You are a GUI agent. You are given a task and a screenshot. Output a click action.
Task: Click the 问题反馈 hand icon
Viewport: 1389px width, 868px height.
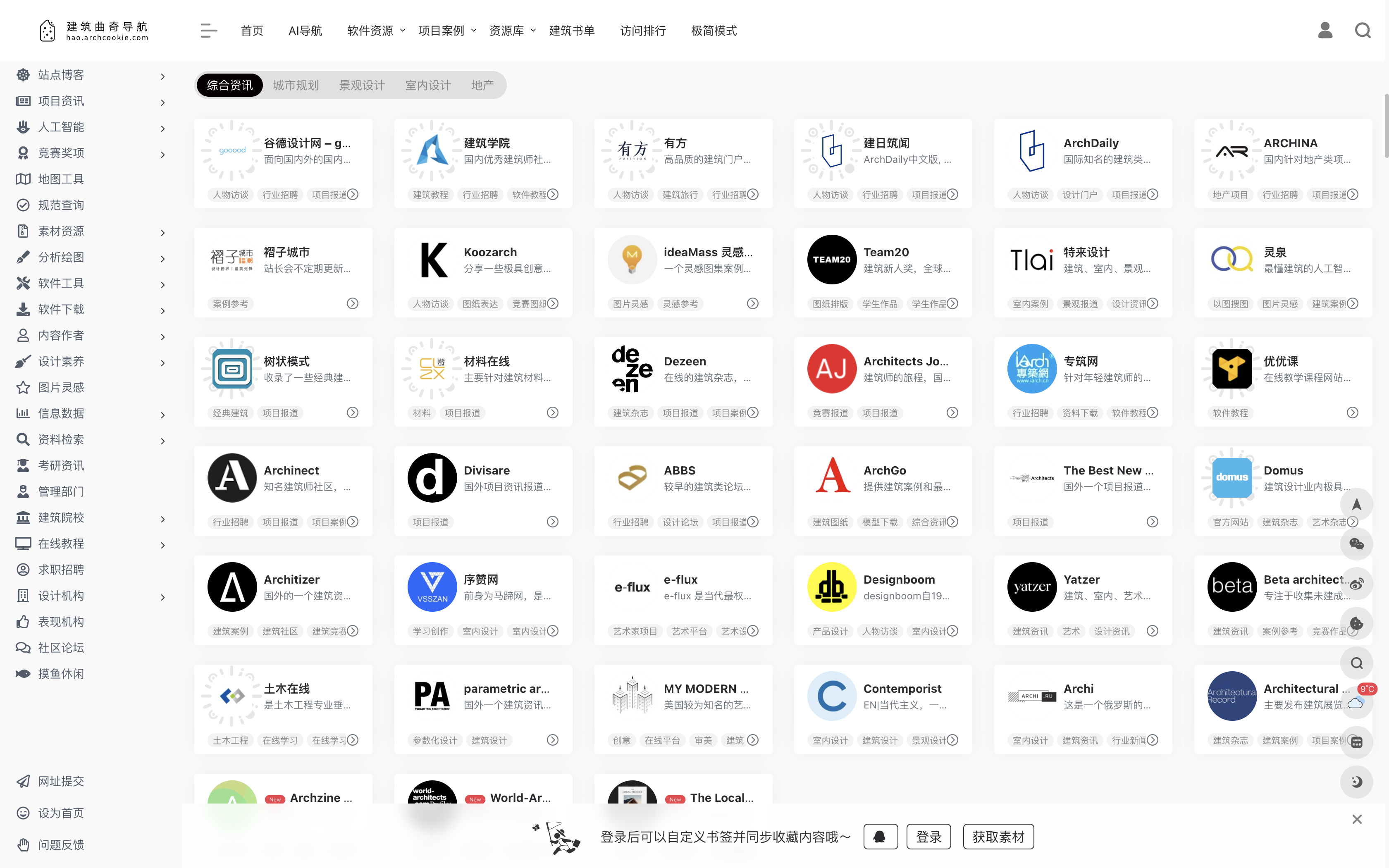tap(23, 844)
